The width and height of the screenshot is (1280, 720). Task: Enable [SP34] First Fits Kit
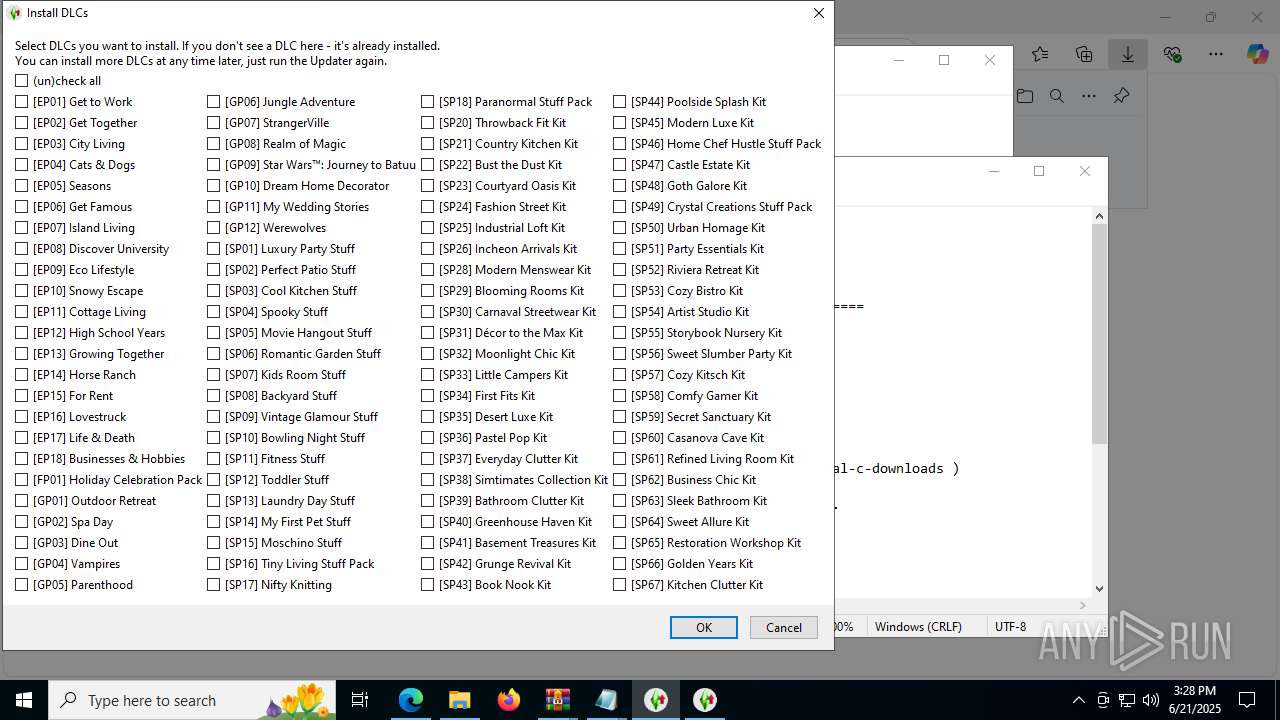click(428, 396)
